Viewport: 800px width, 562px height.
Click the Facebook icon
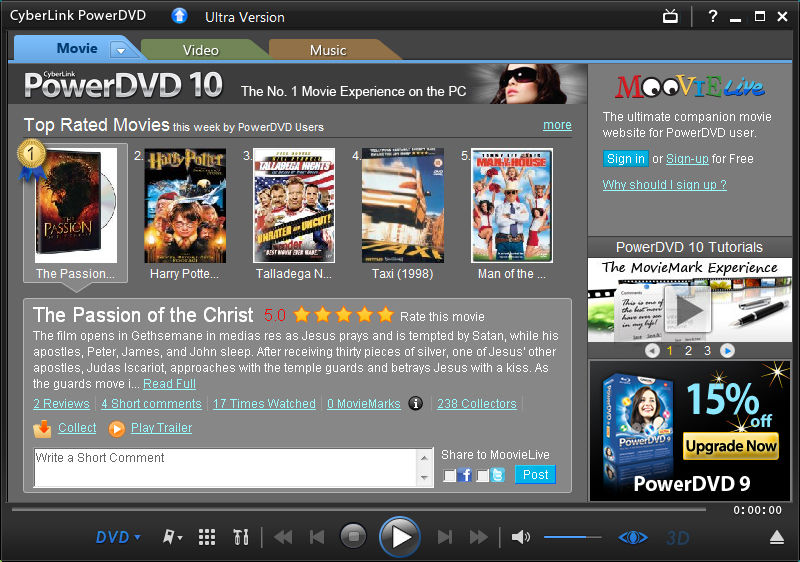(x=464, y=475)
